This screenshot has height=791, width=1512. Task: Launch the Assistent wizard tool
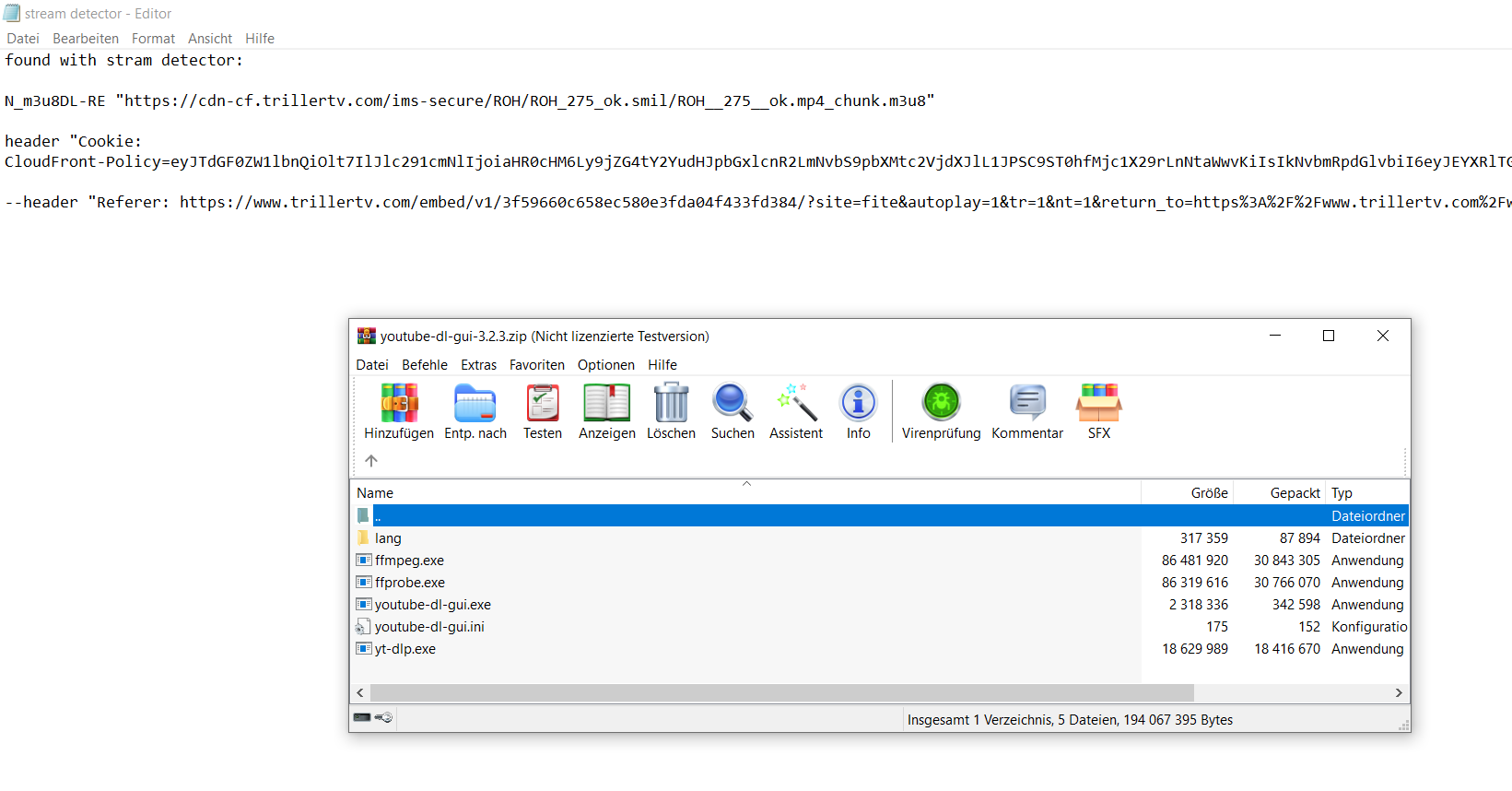(x=796, y=411)
